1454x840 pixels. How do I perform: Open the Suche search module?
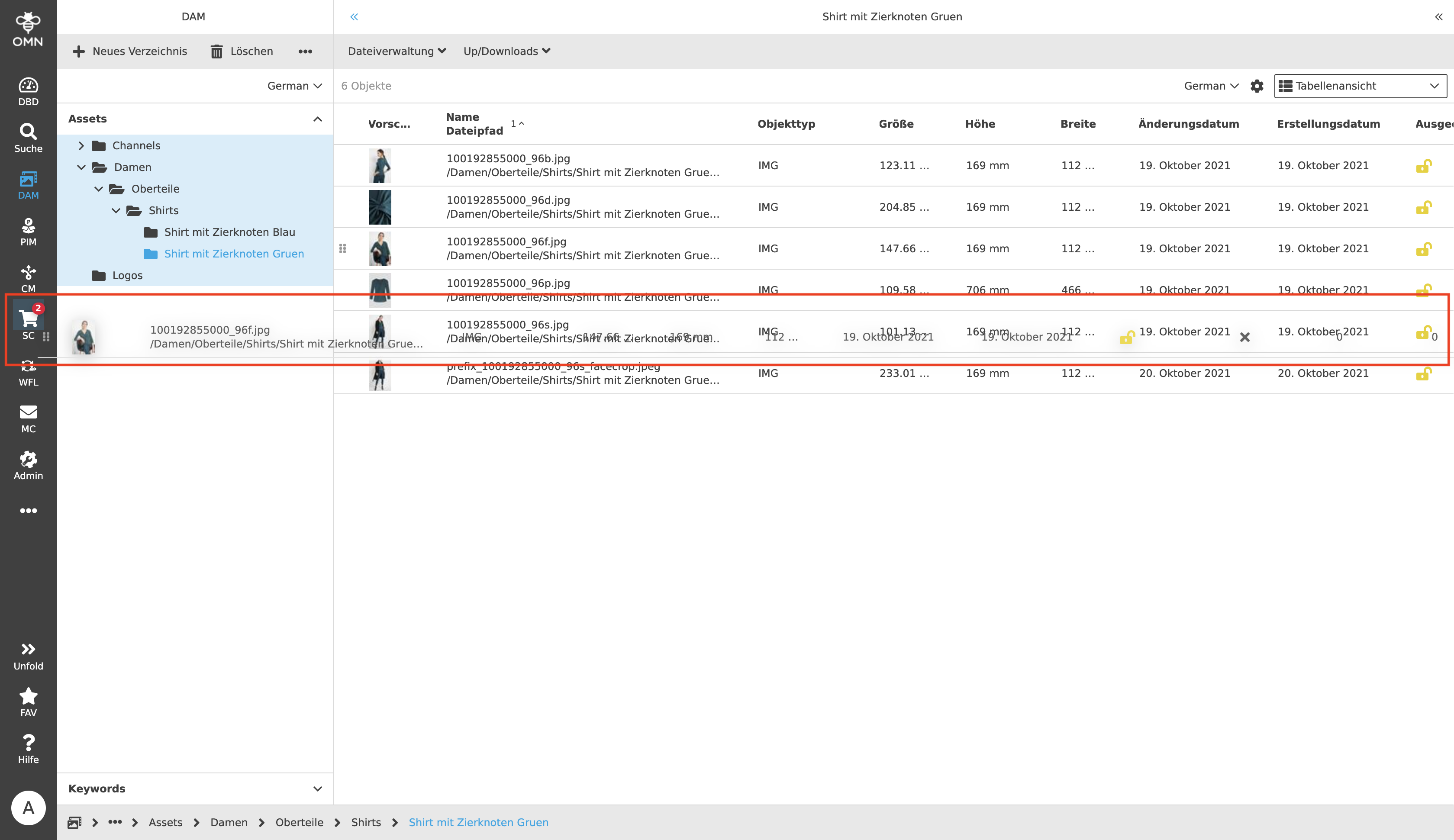[28, 138]
